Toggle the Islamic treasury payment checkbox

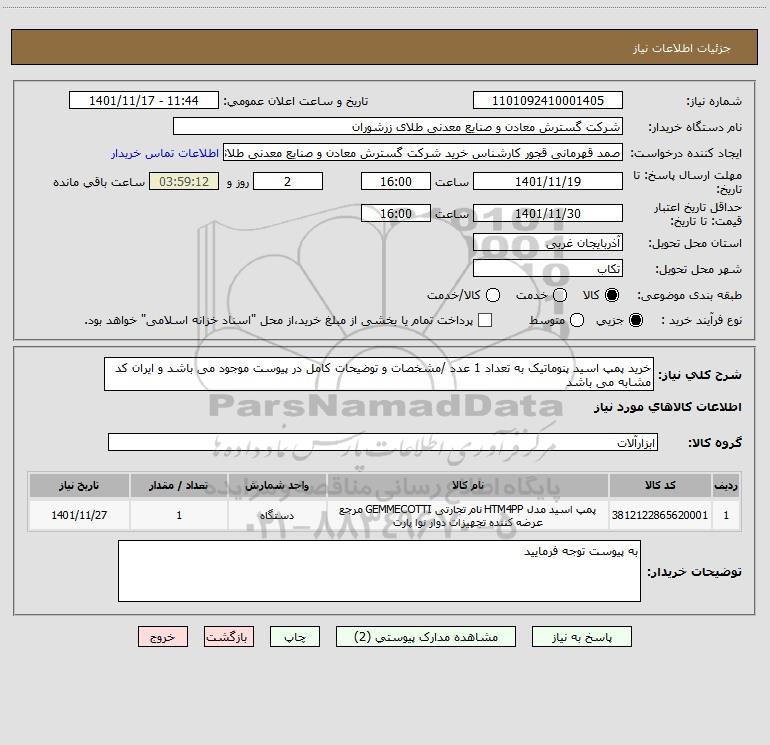[x=485, y=320]
